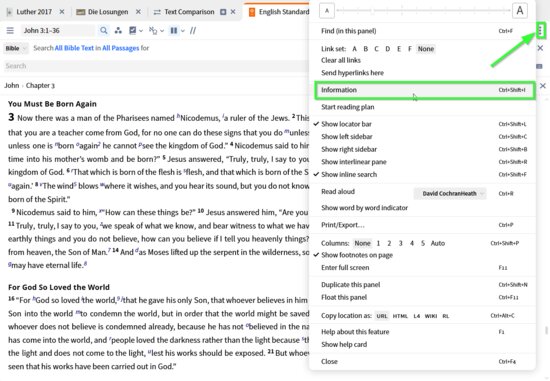Expand arrow beside interlinear icon
This screenshot has height=381, width=550.
click(x=162, y=31)
